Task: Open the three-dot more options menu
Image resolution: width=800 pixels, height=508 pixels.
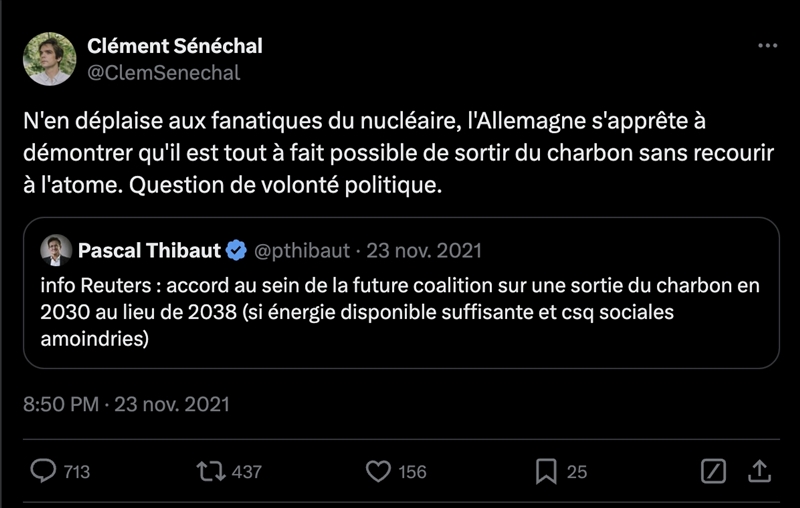Action: tap(767, 46)
